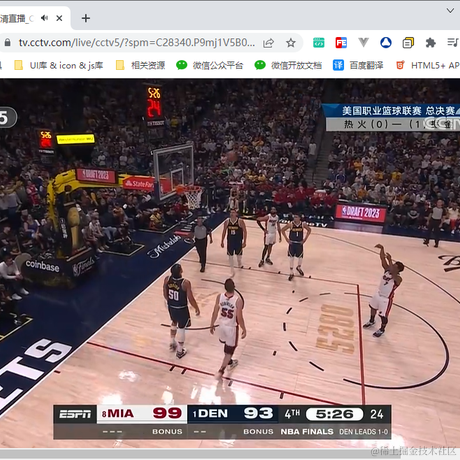Open the green code extension icon
The width and height of the screenshot is (460, 460).
pyautogui.click(x=319, y=43)
